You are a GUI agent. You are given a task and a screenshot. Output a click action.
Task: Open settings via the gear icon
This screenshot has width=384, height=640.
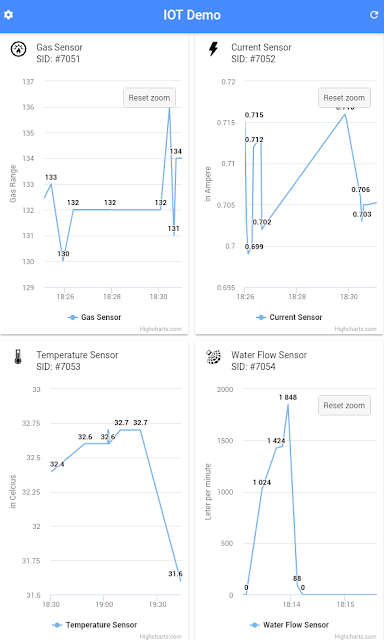click(9, 15)
